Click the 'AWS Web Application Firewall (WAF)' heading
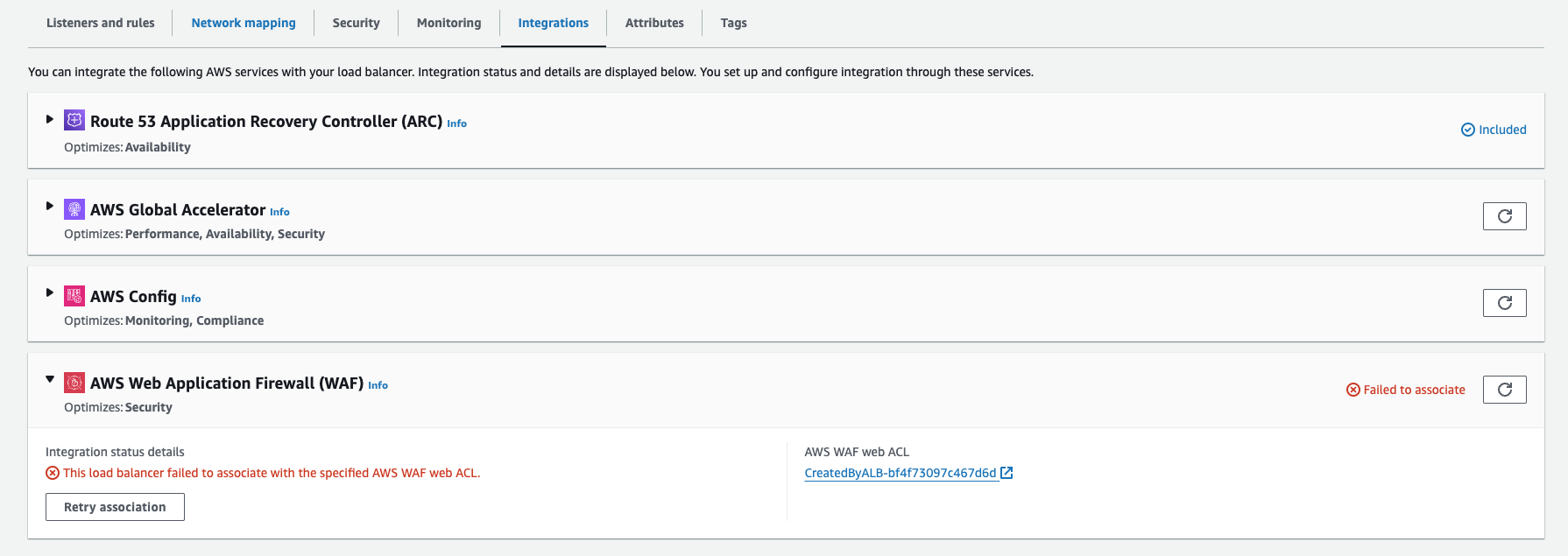Screen dimensions: 1568x556 click(x=227, y=384)
